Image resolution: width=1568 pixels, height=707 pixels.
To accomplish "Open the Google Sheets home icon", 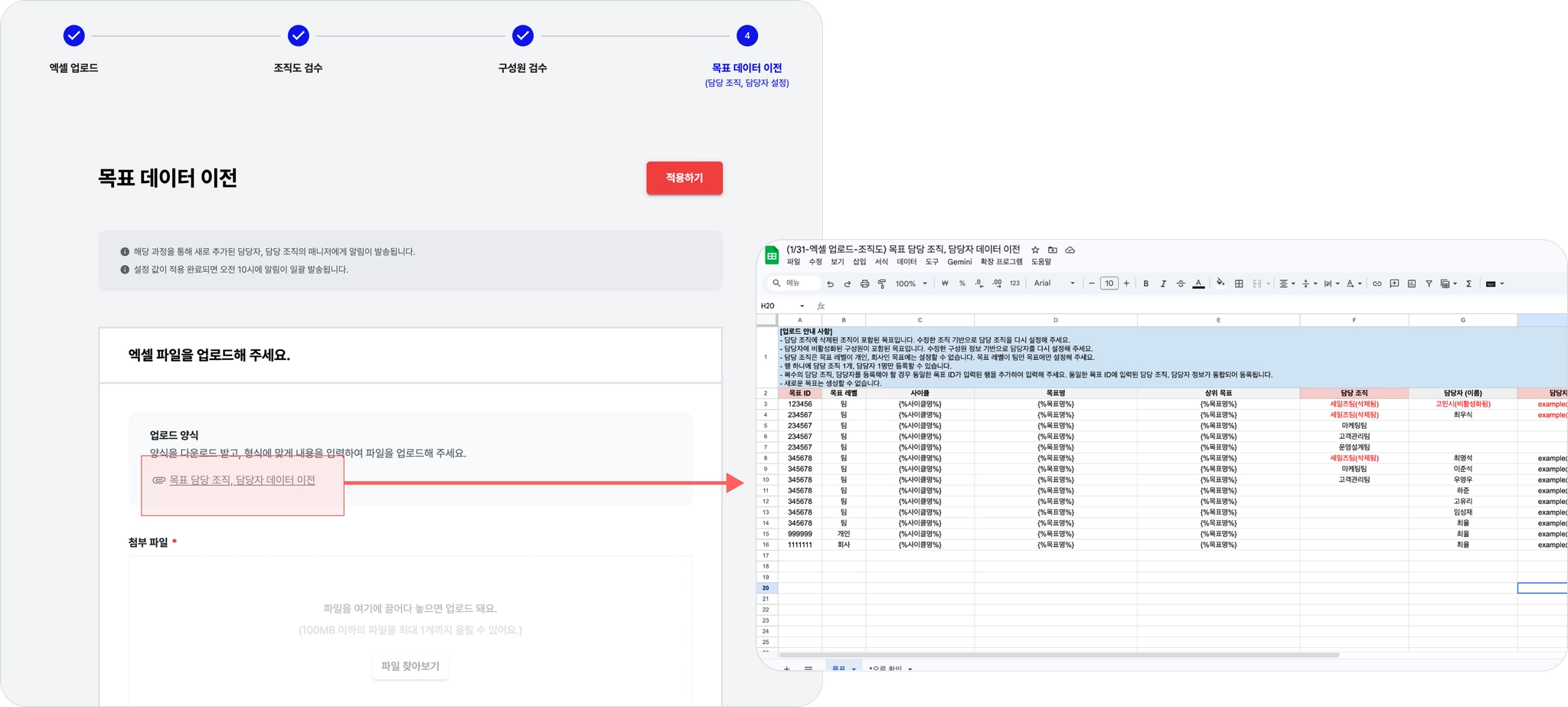I will (x=772, y=256).
